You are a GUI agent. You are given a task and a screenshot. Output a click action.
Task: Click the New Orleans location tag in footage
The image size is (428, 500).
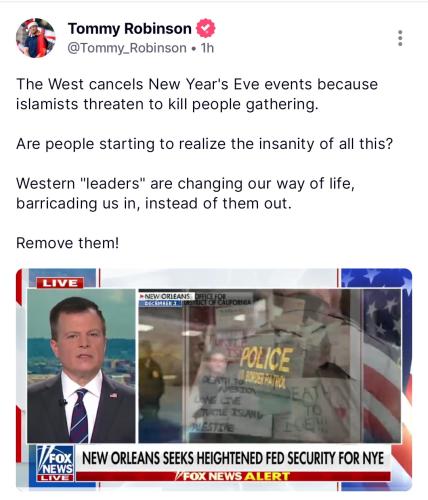coord(166,296)
